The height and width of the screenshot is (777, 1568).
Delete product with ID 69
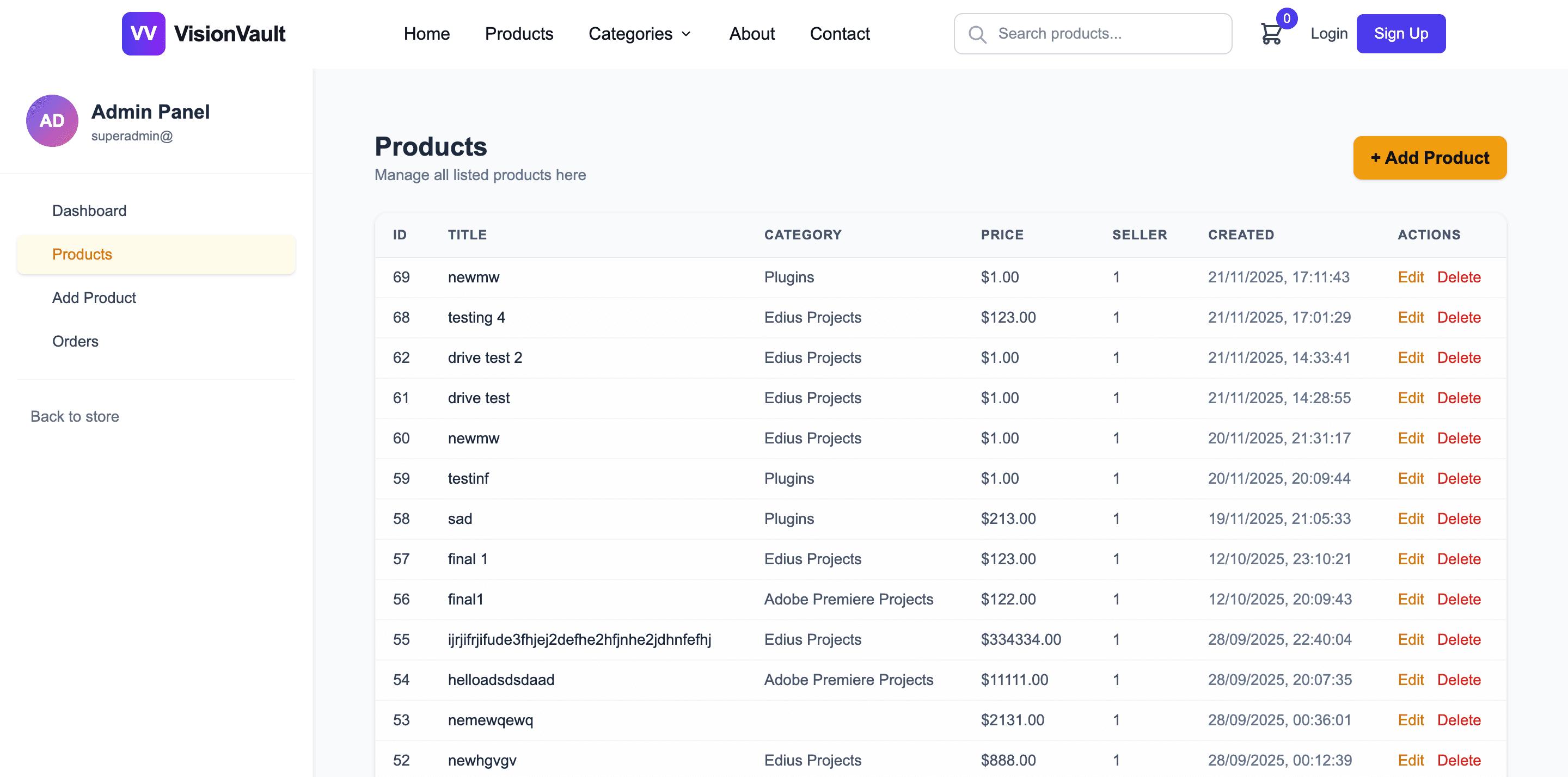pos(1459,277)
